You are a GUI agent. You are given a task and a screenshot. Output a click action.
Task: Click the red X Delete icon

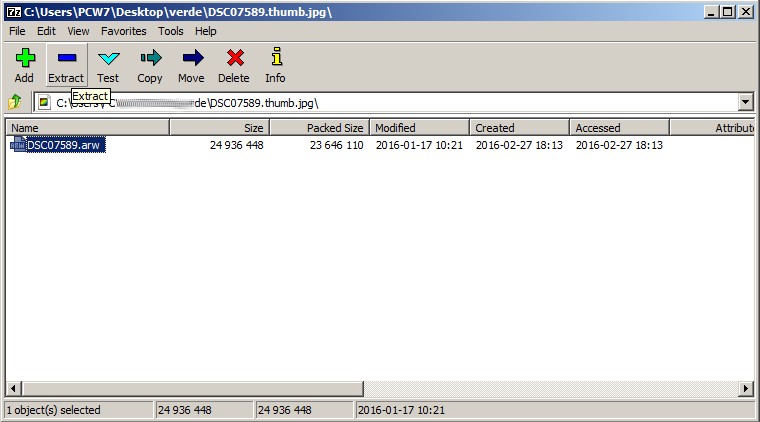point(234,59)
